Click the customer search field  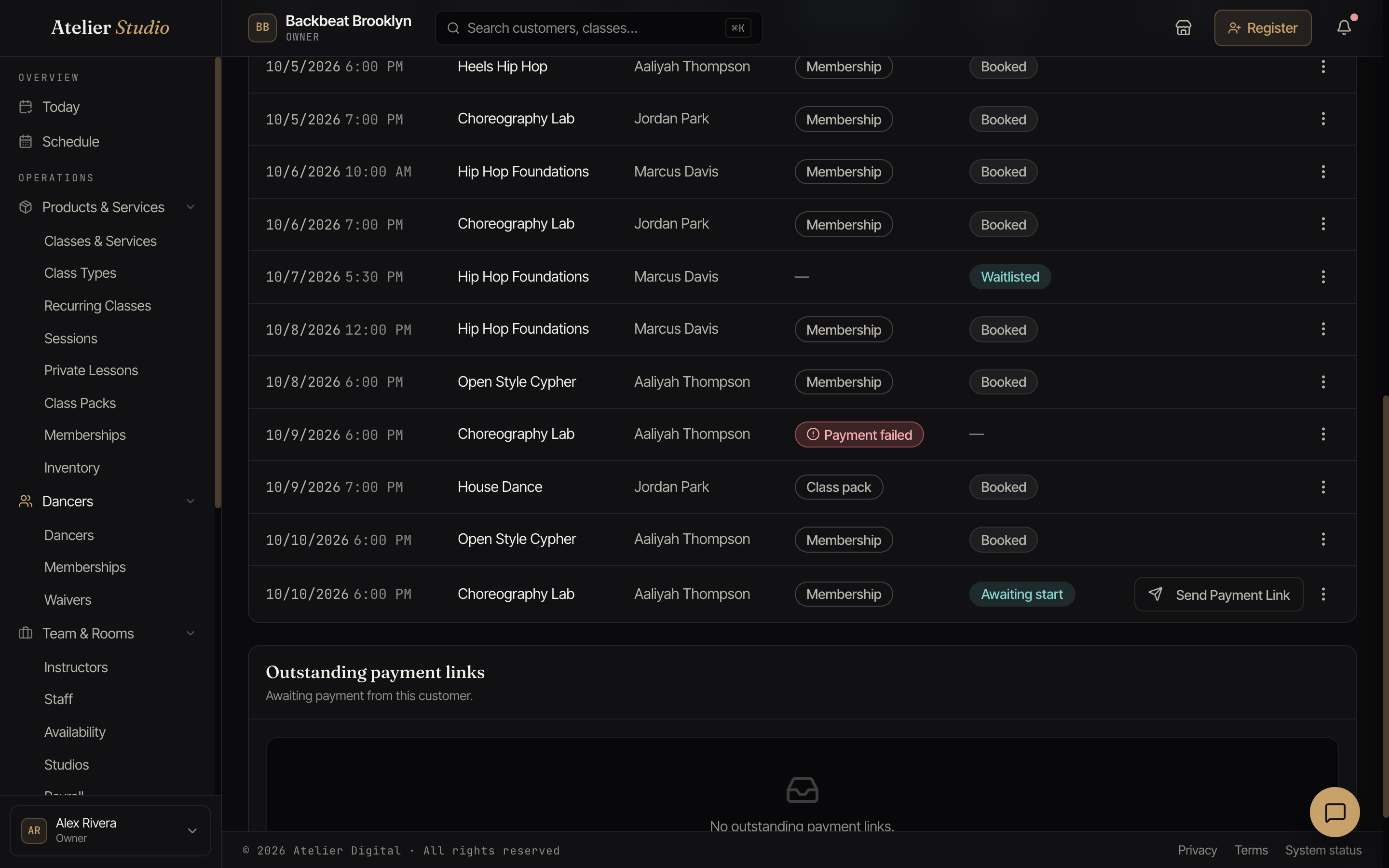coord(599,28)
